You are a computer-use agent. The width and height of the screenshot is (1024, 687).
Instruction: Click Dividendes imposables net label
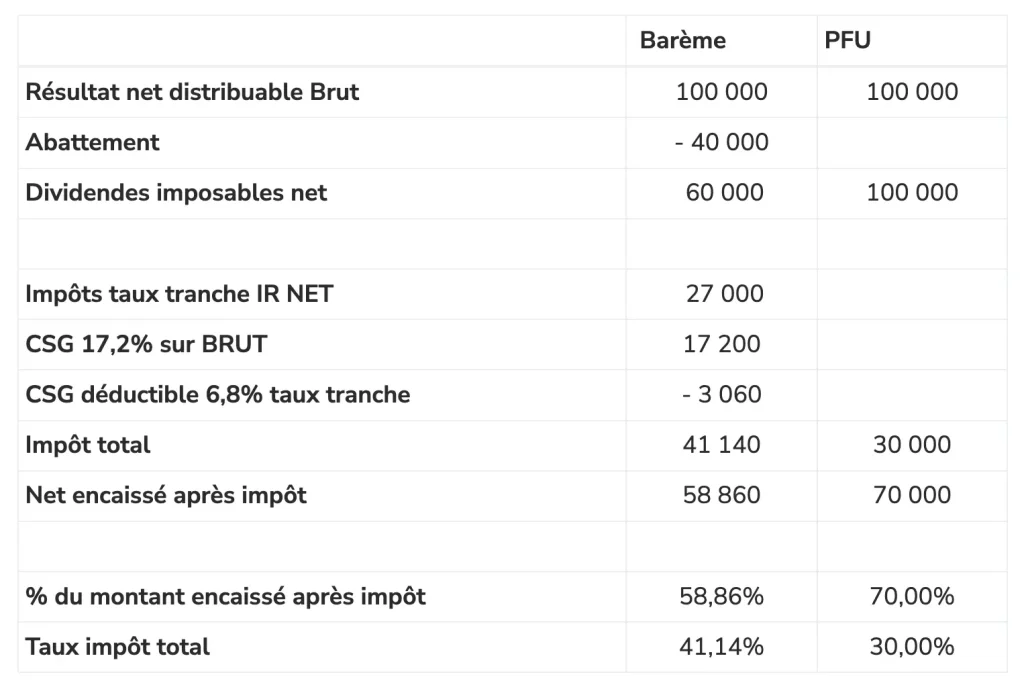176,193
